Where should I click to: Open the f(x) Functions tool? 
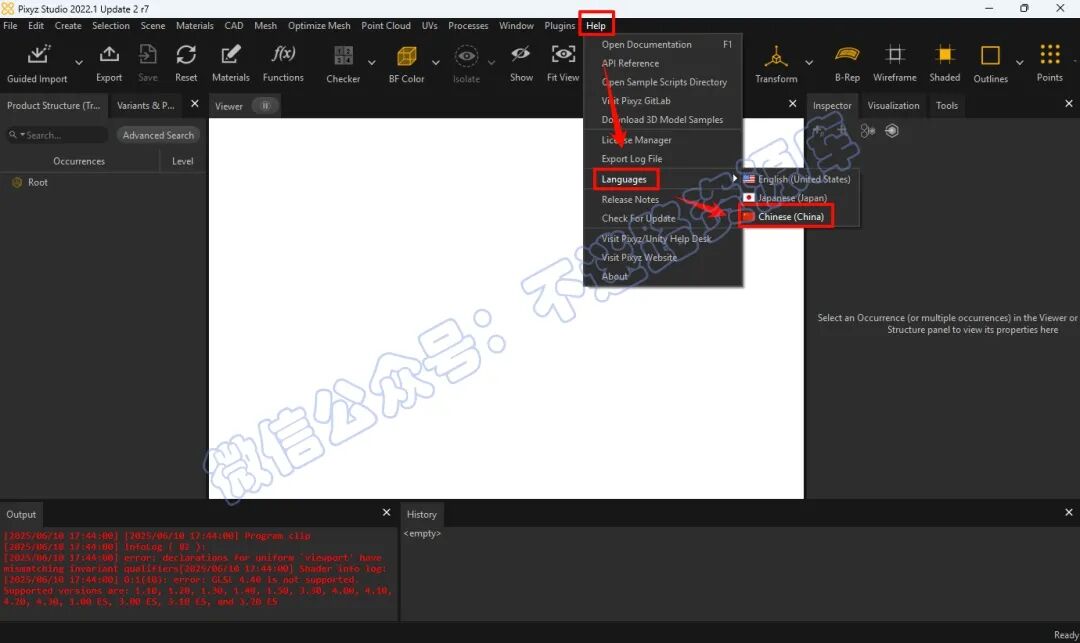[283, 54]
